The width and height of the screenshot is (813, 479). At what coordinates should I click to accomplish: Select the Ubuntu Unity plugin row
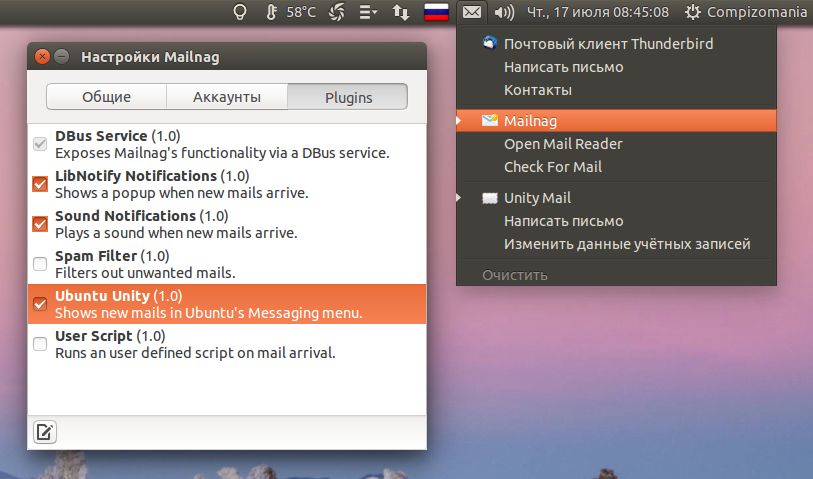pos(227,304)
